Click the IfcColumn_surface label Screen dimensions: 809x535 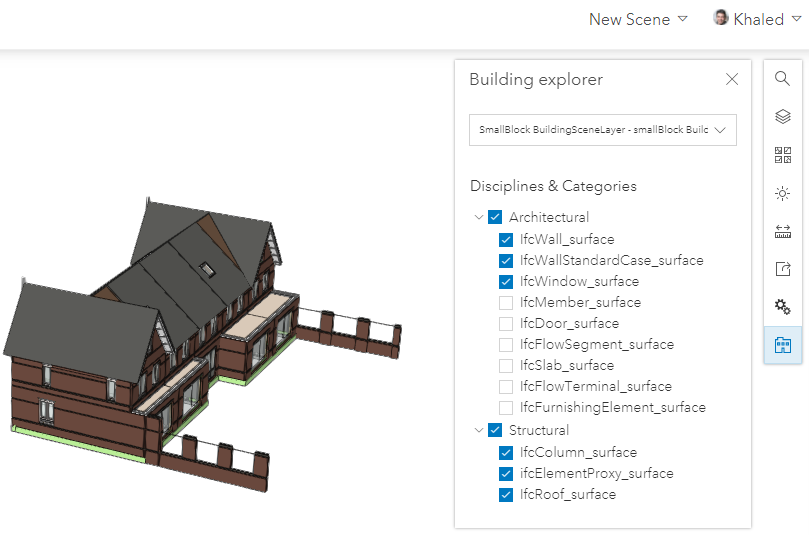point(578,452)
